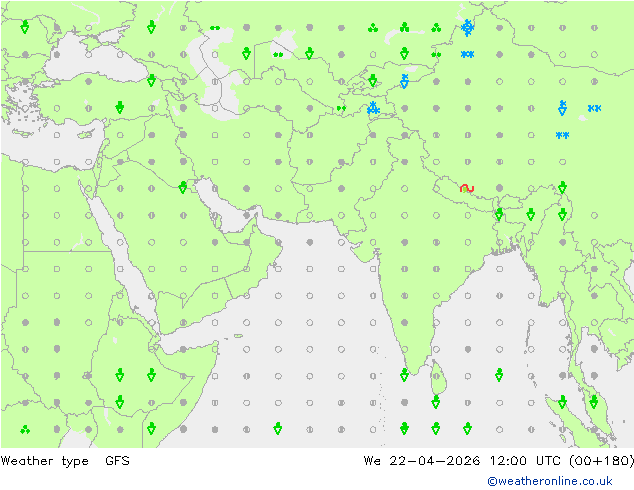Select the green shower symbol just south of Sri Lanka
The height and width of the screenshot is (490, 634).
pyautogui.click(x=435, y=402)
